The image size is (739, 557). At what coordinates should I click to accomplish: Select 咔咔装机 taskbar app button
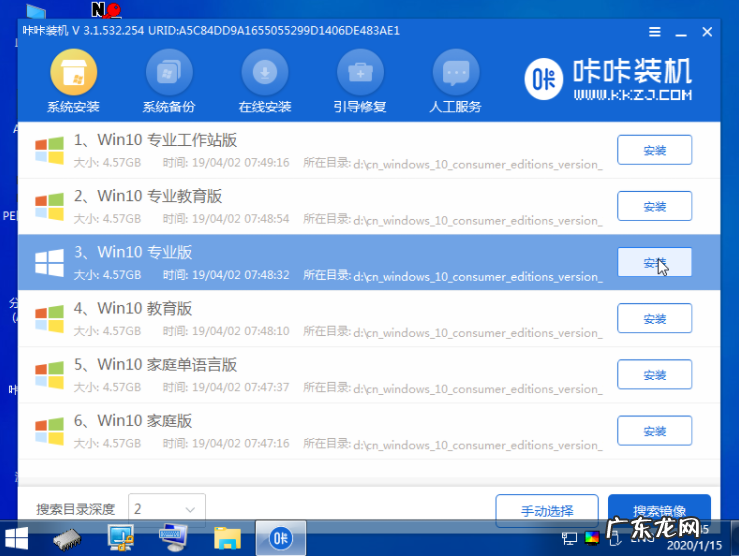281,538
